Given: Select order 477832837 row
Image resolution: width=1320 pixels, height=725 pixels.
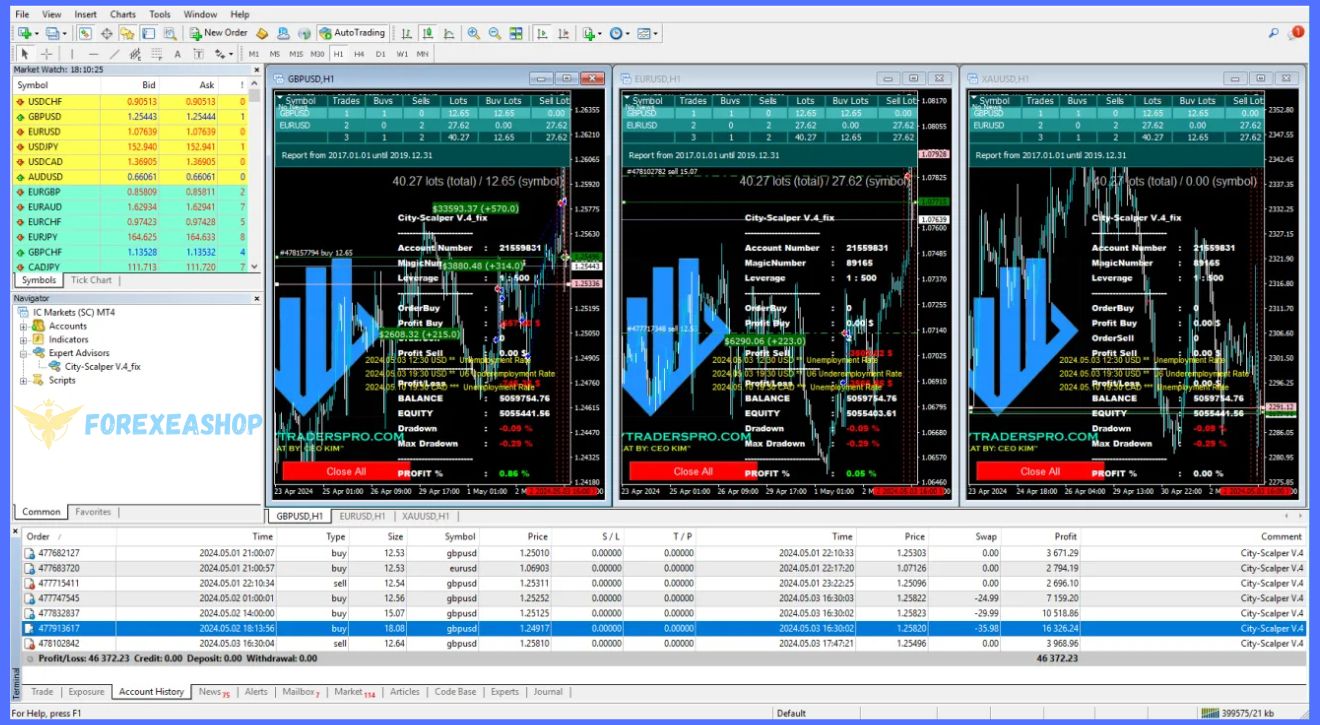Looking at the screenshot, I should coord(664,613).
